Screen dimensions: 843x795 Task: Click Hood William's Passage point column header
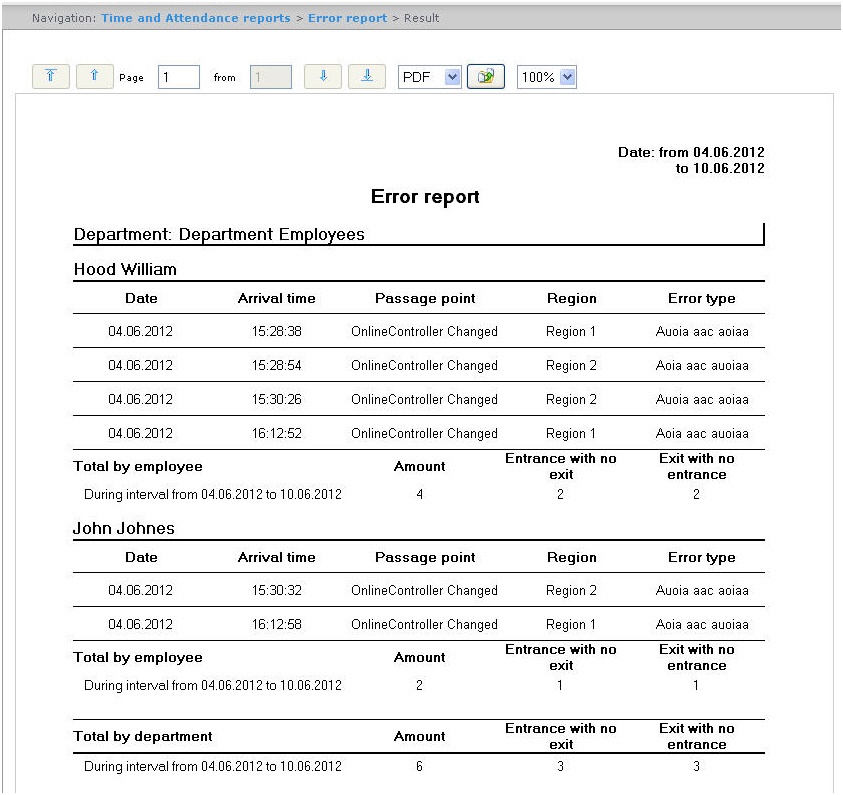pyautogui.click(x=425, y=298)
